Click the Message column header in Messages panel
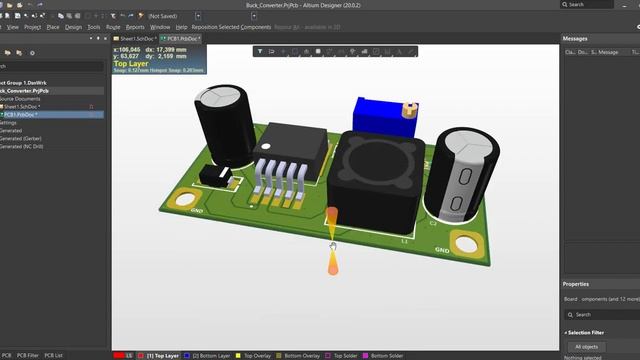 point(608,52)
